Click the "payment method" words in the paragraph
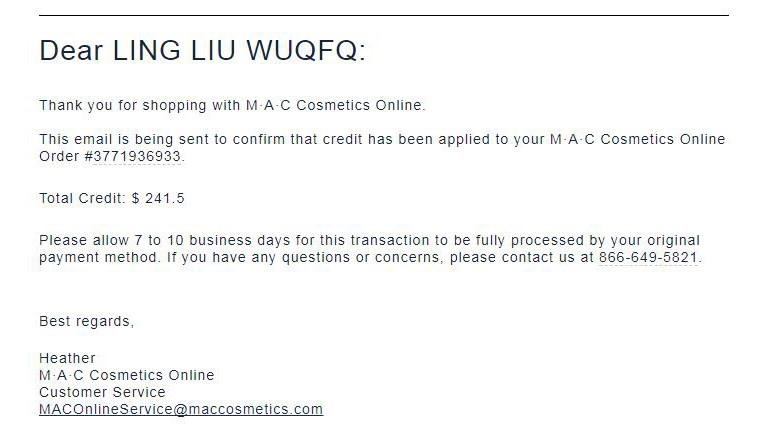758x426 pixels. pyautogui.click(x=99, y=258)
